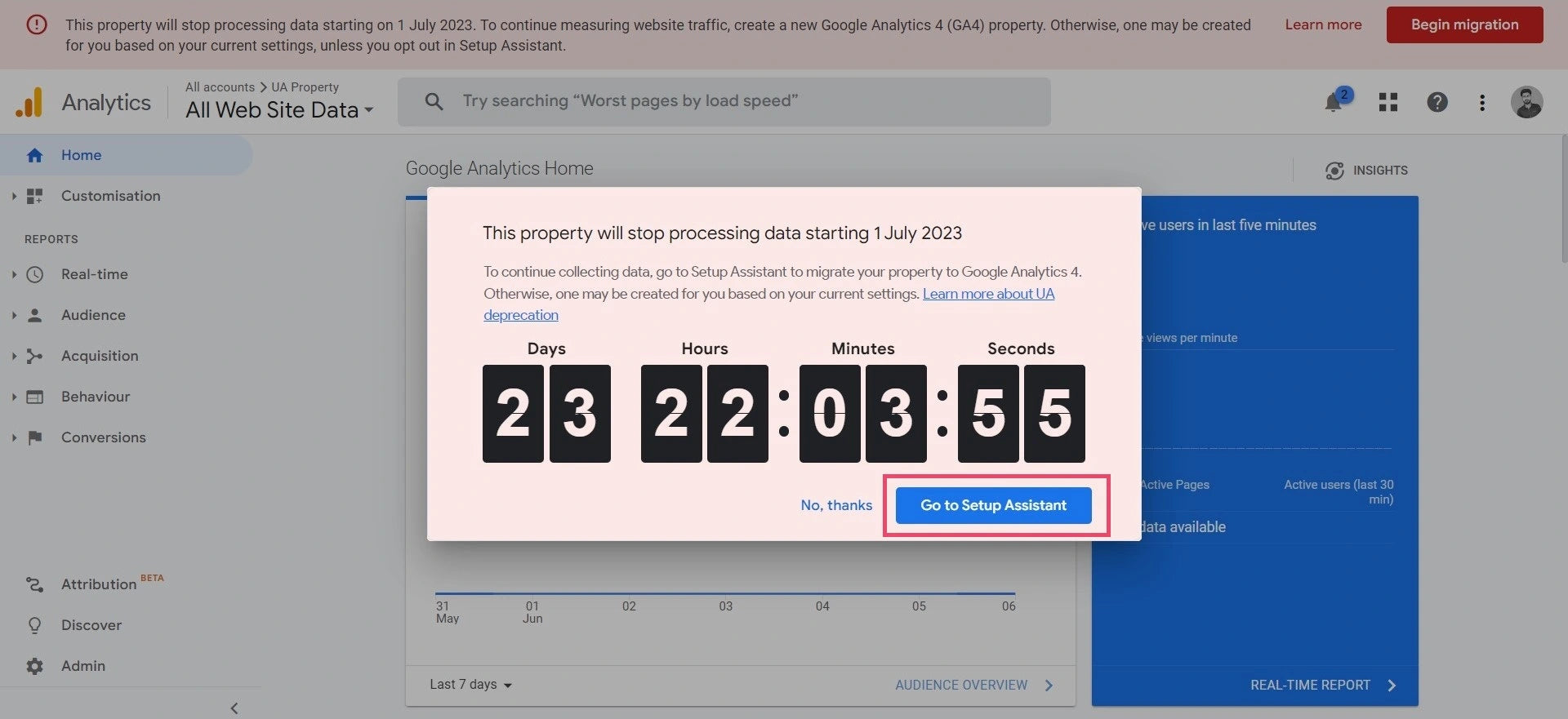
Task: Click the Analytics title text
Action: (106, 102)
